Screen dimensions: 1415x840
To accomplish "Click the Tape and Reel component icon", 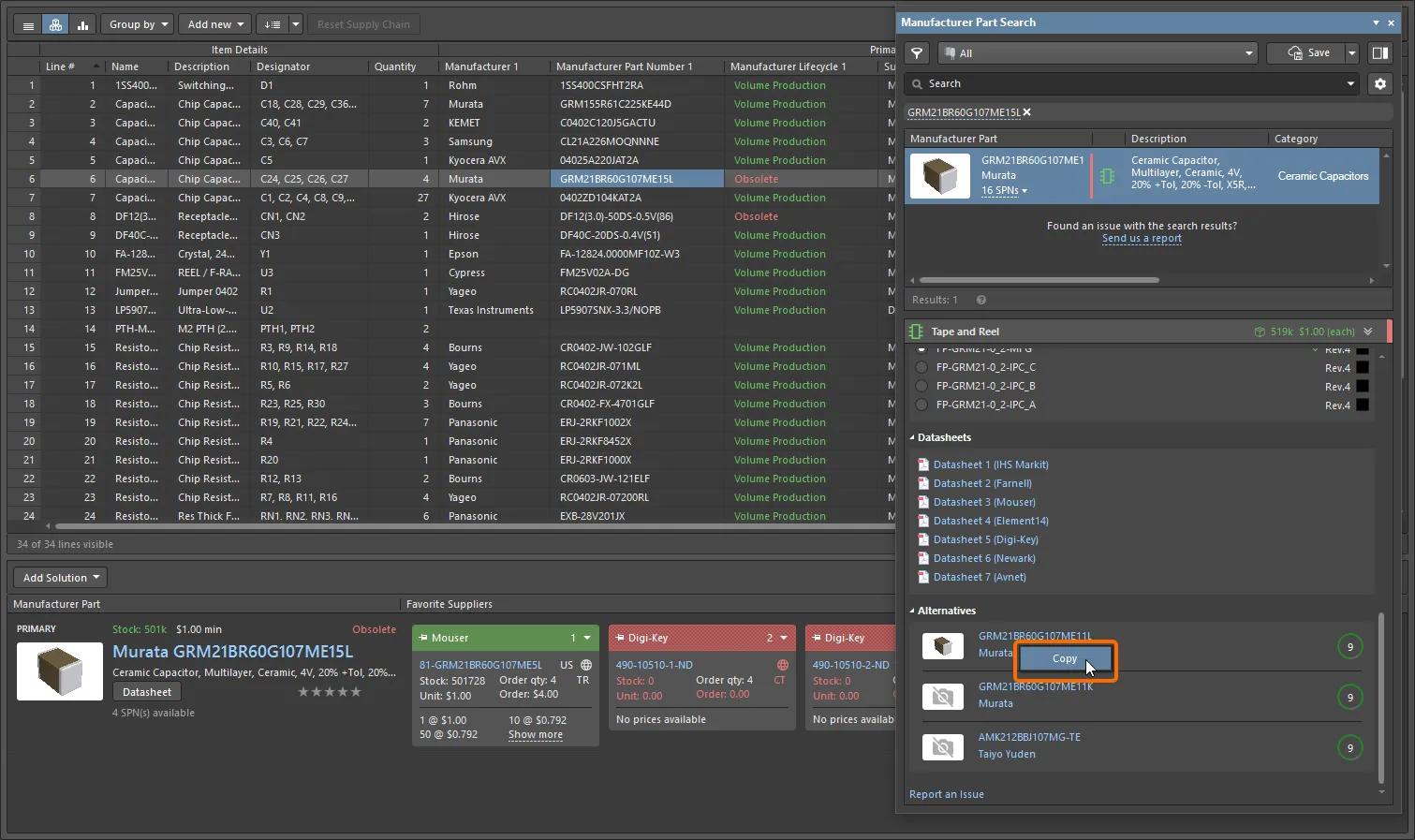I will coord(916,332).
